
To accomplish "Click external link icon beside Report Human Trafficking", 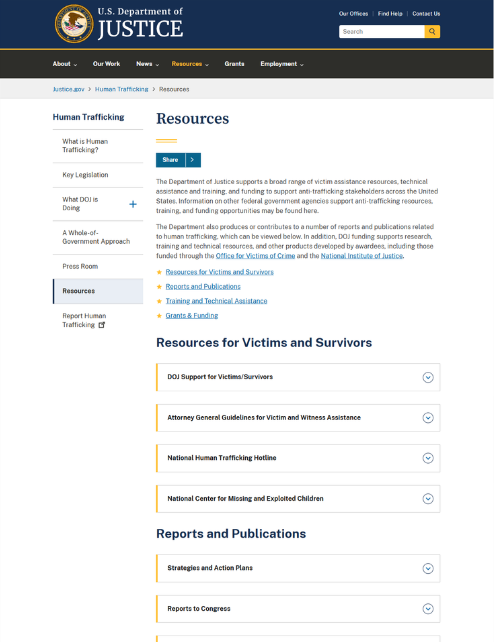I will coord(102,325).
